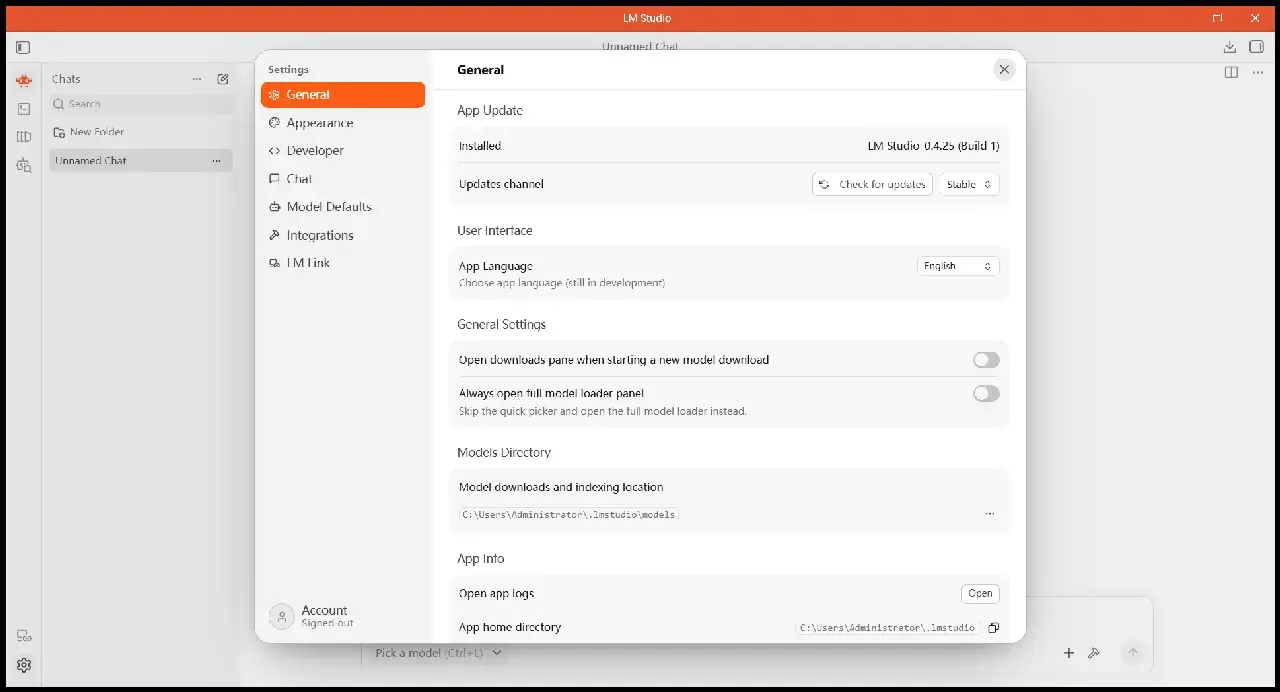Toggle open downloads pane on new download
This screenshot has width=1280, height=692.
986,360
